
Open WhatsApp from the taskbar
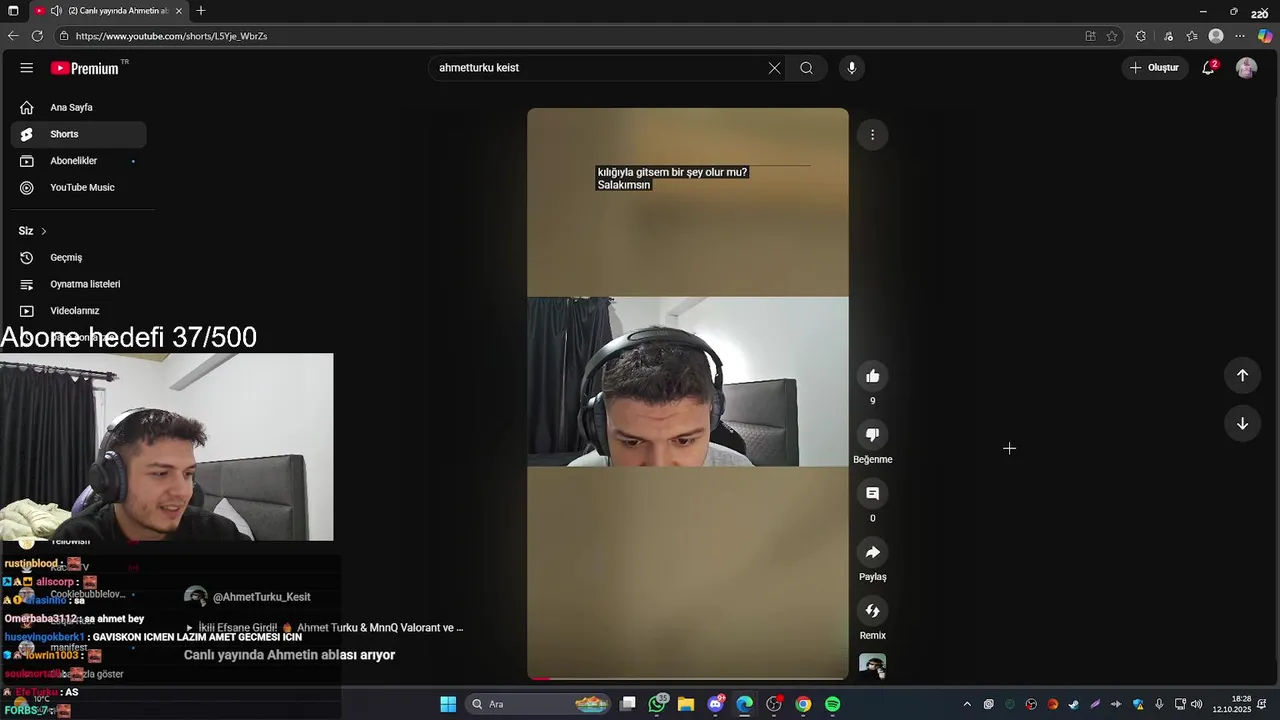[657, 704]
